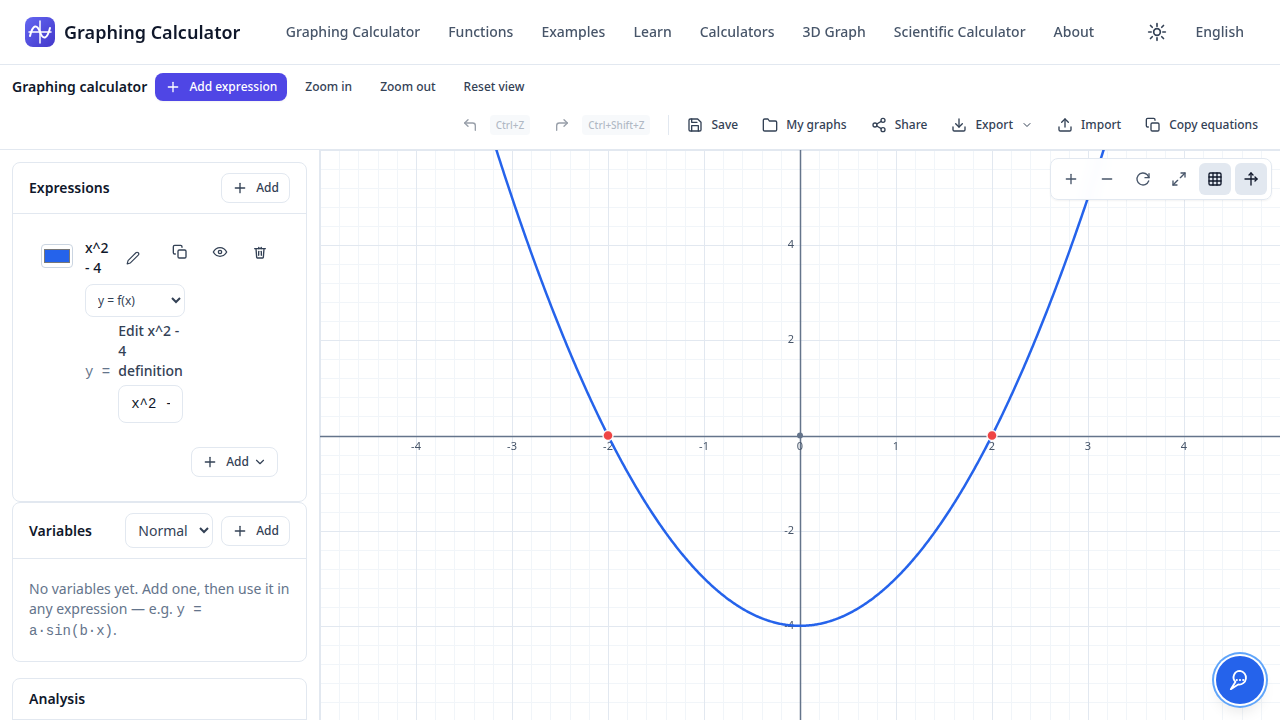Viewport: 1280px width, 720px height.
Task: Click the Graphing Calculator logo icon
Action: pyautogui.click(x=40, y=32)
